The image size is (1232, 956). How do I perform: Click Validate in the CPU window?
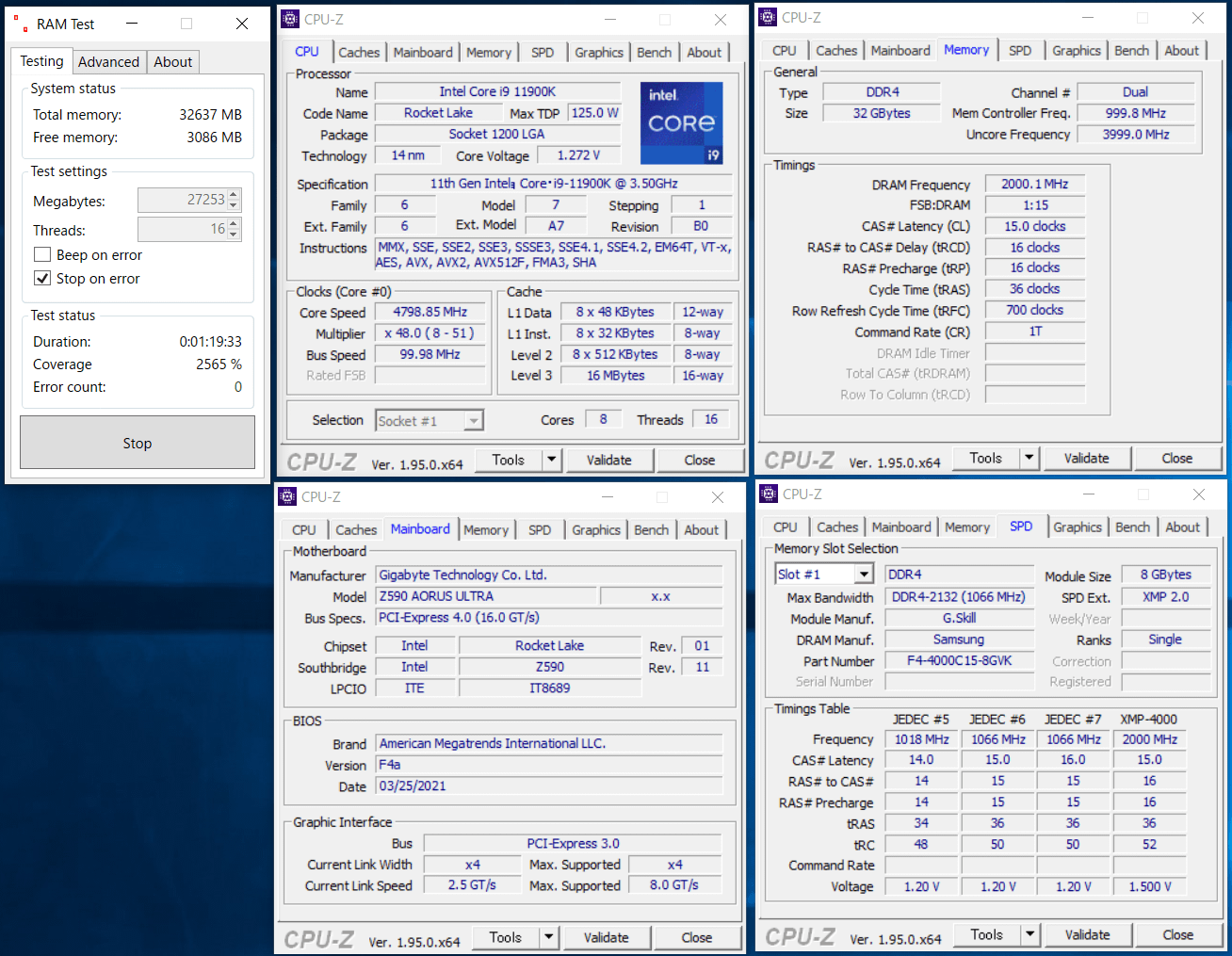609,460
